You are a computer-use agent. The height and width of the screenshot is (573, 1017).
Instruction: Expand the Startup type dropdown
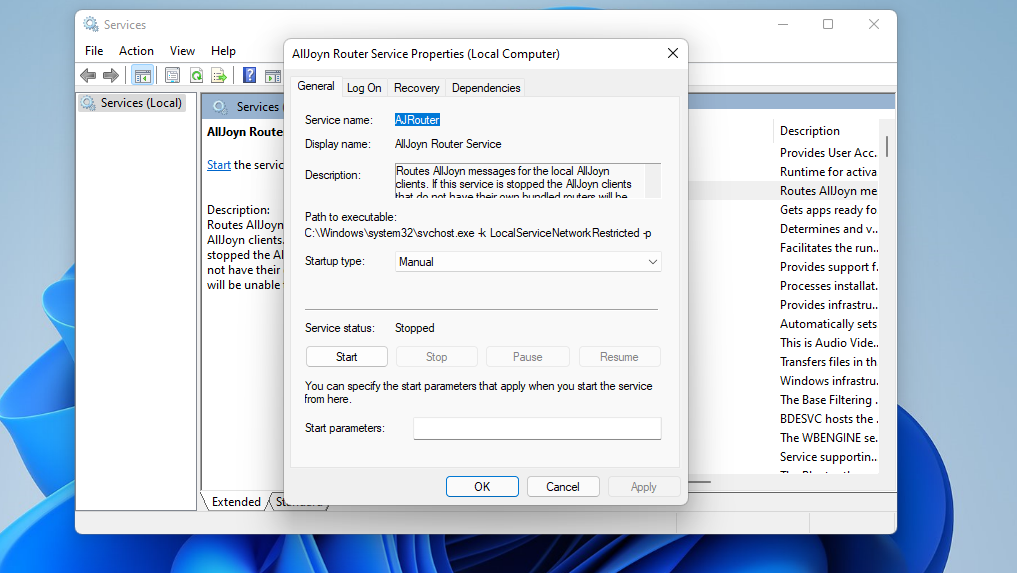tap(528, 262)
